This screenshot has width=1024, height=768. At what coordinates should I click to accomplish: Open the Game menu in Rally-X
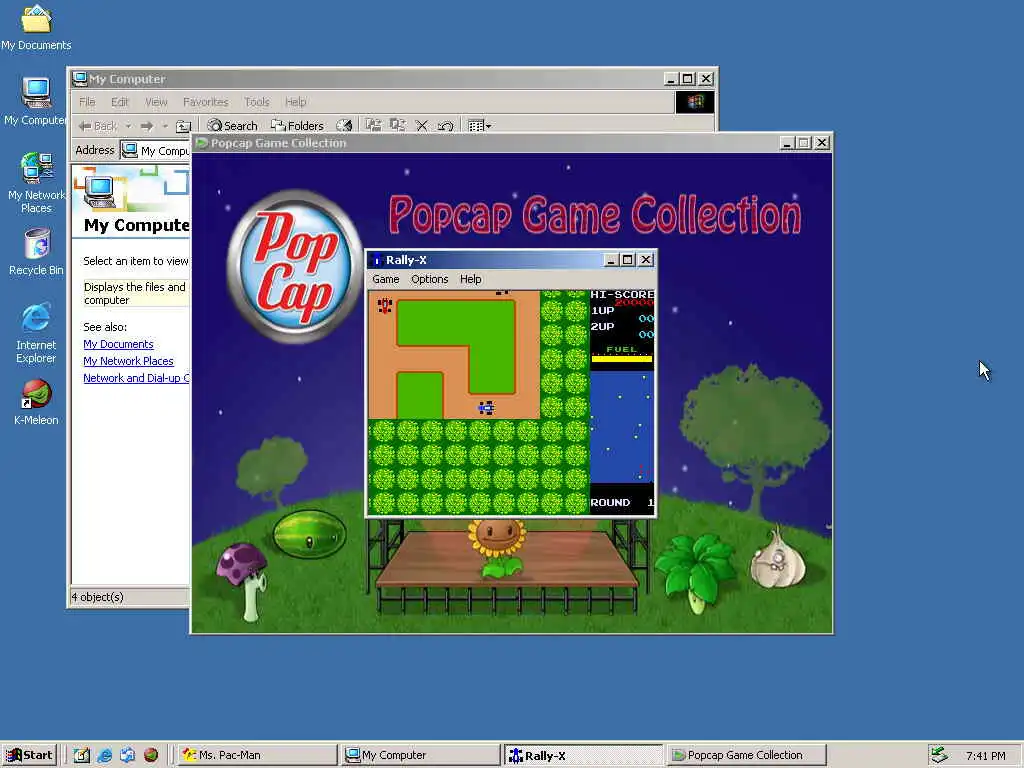385,279
